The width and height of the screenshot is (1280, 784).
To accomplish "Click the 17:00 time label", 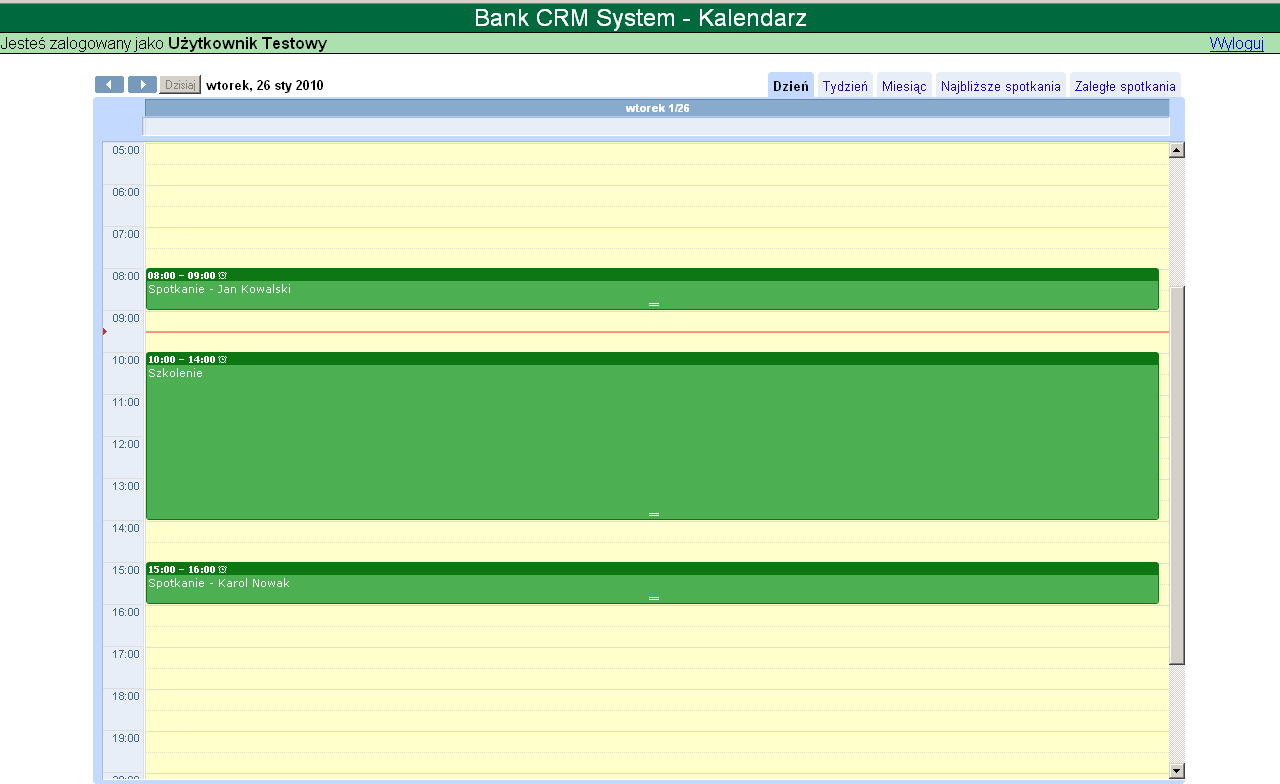I will pyautogui.click(x=126, y=654).
